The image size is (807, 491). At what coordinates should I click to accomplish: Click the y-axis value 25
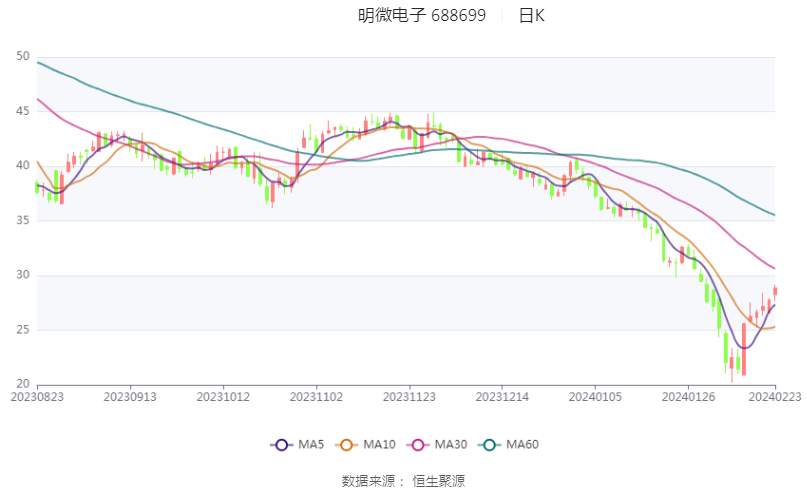(23, 329)
